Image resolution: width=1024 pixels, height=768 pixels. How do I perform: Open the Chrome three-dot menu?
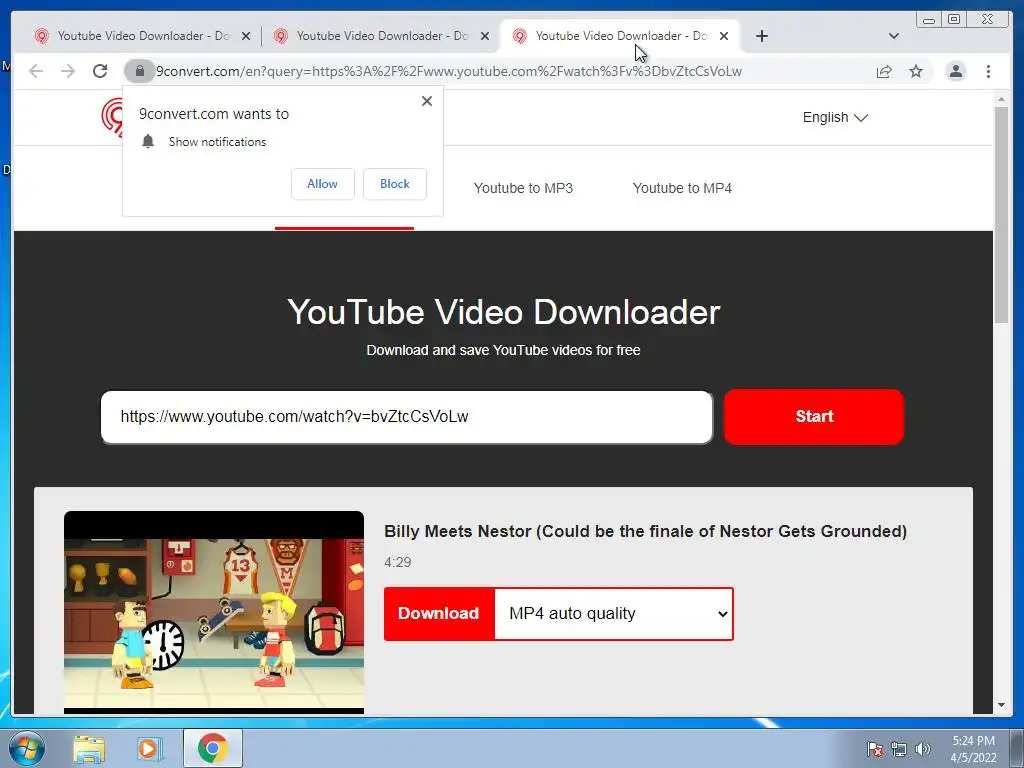(988, 71)
